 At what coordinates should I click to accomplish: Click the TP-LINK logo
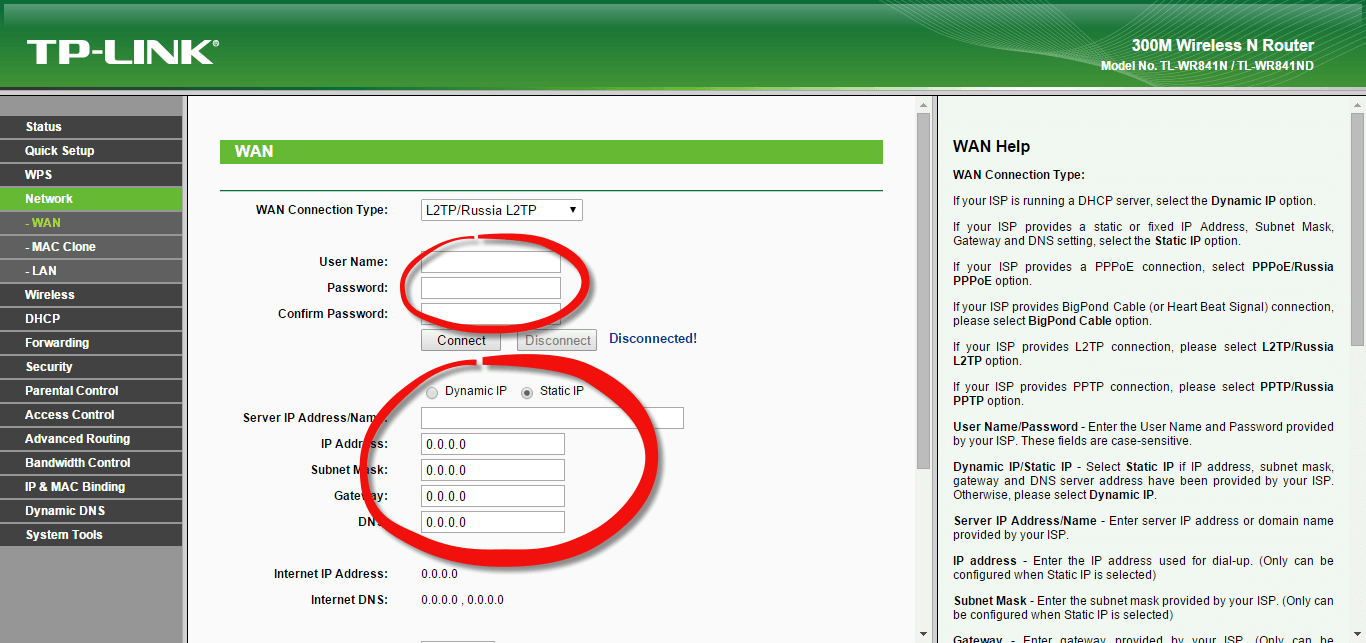pos(122,52)
